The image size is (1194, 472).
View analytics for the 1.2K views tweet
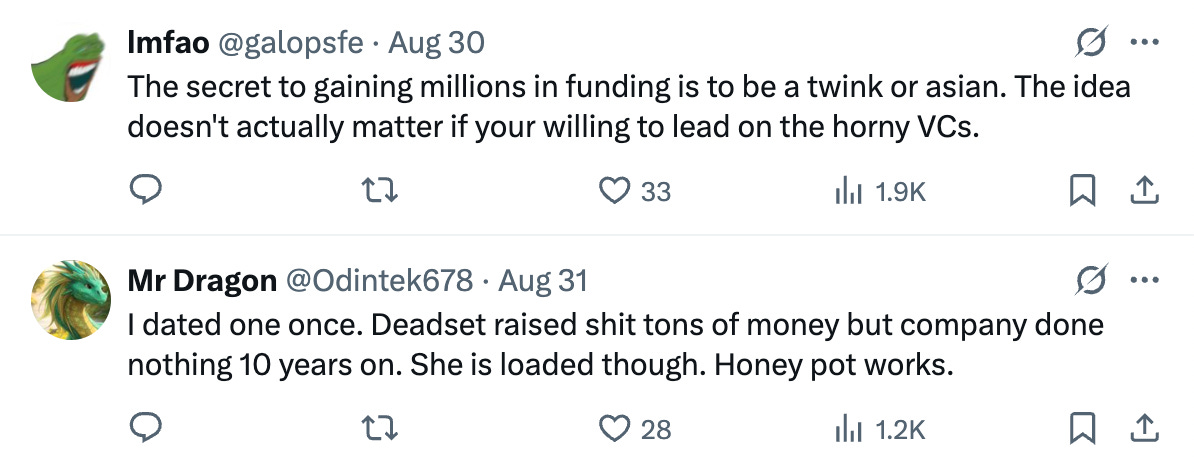pos(848,428)
